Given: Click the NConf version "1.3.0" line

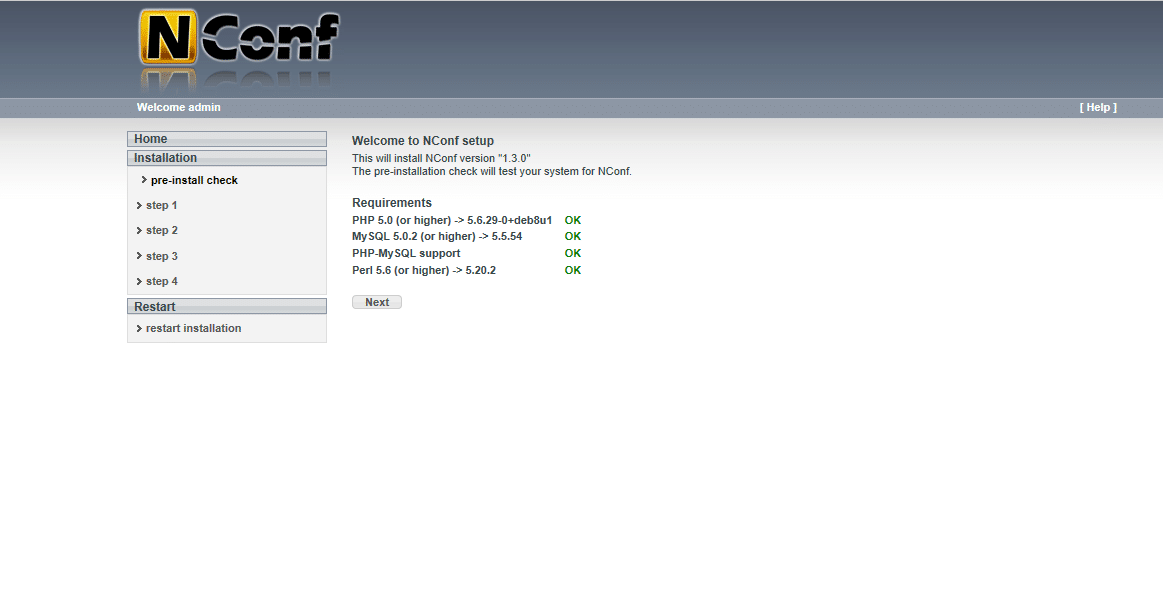Looking at the screenshot, I should pyautogui.click(x=441, y=159).
